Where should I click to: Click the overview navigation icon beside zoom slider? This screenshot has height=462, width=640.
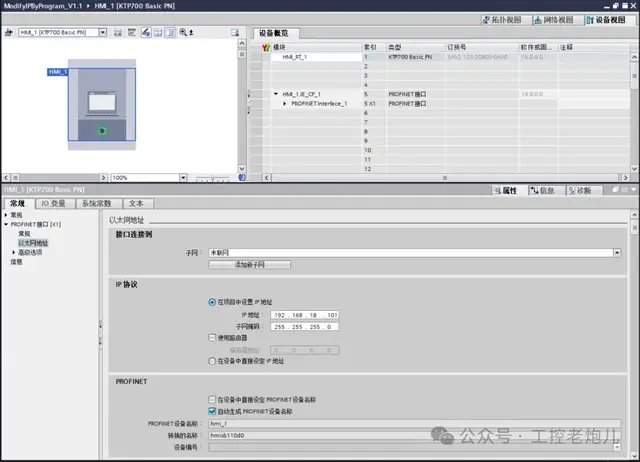pyautogui.click(x=242, y=178)
